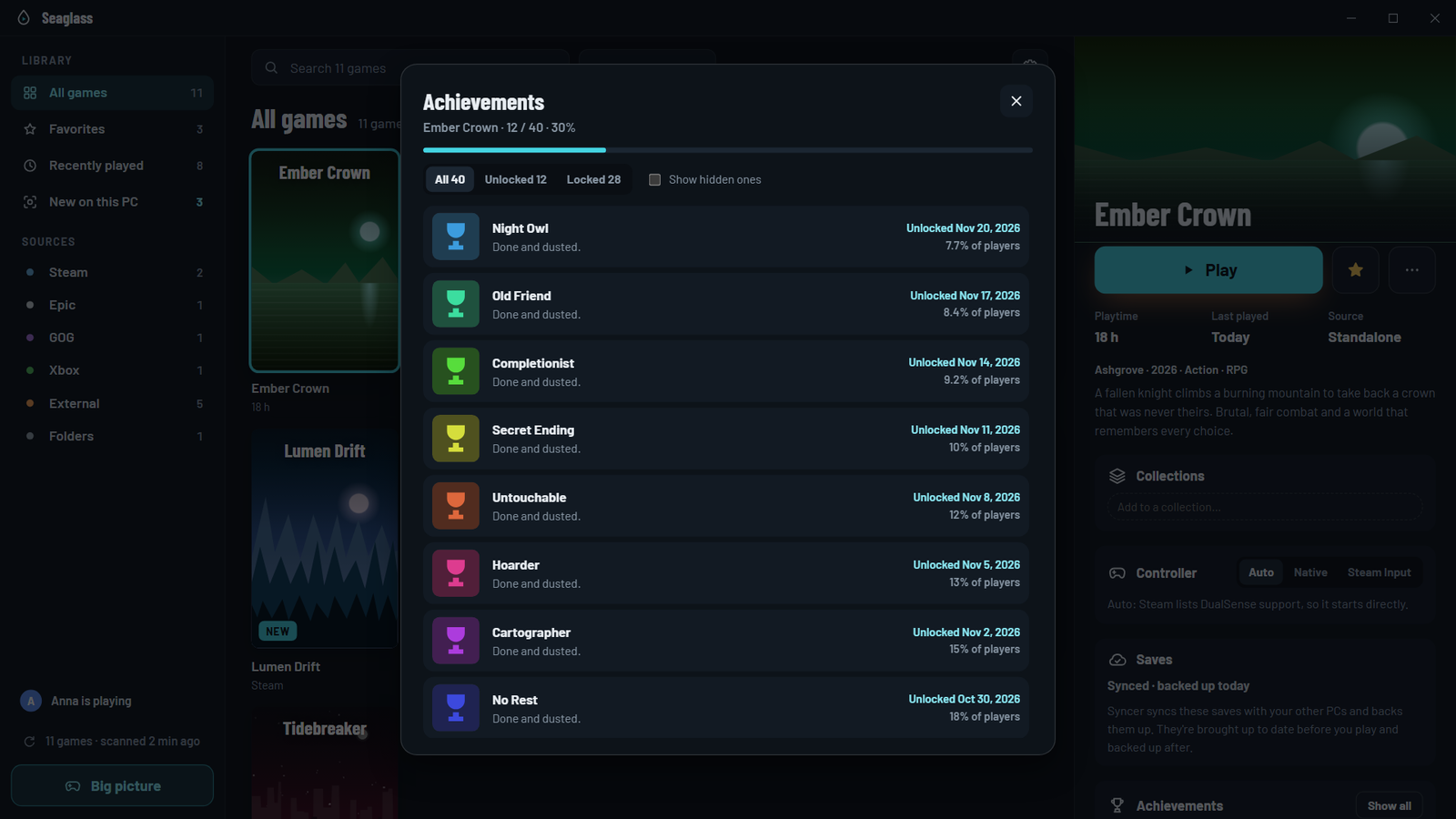Tick the Show hidden ones checkbox
This screenshot has height=819, width=1456.
coord(654,179)
